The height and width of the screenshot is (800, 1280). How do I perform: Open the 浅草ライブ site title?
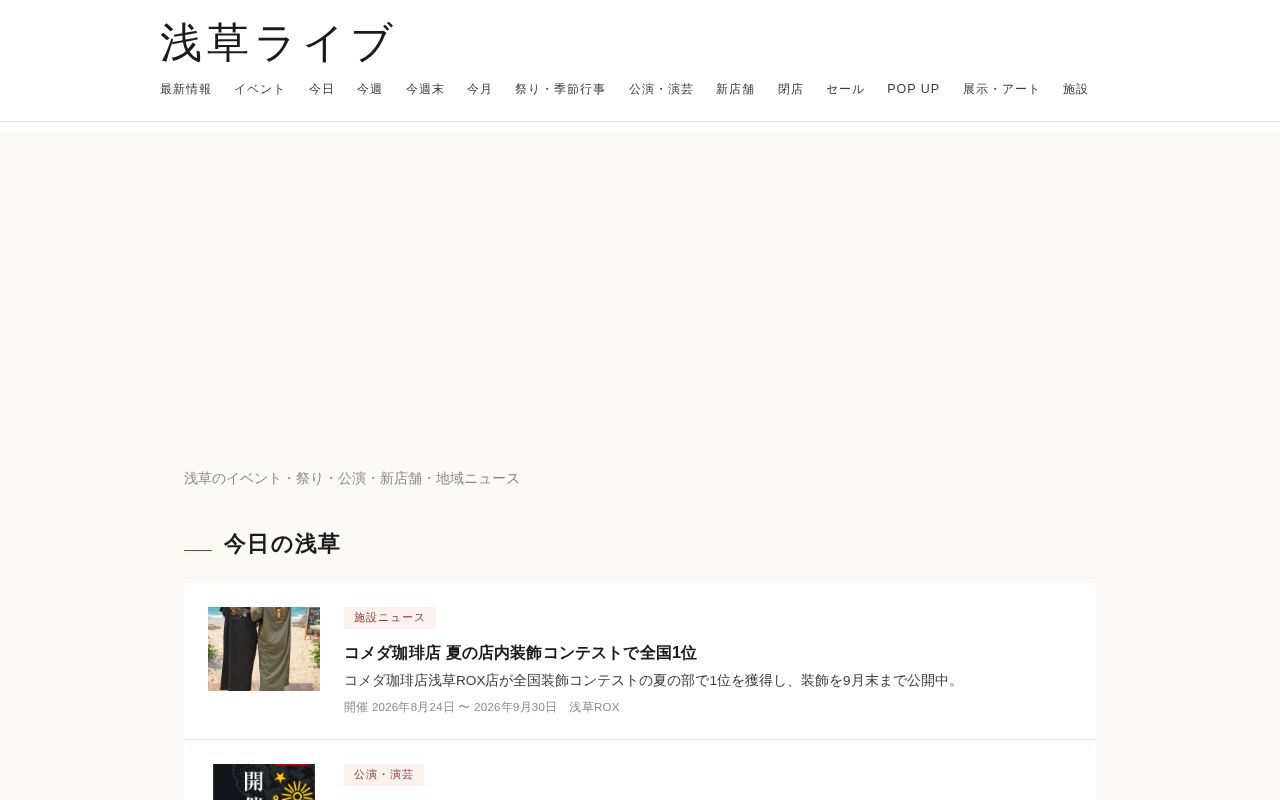click(x=277, y=43)
